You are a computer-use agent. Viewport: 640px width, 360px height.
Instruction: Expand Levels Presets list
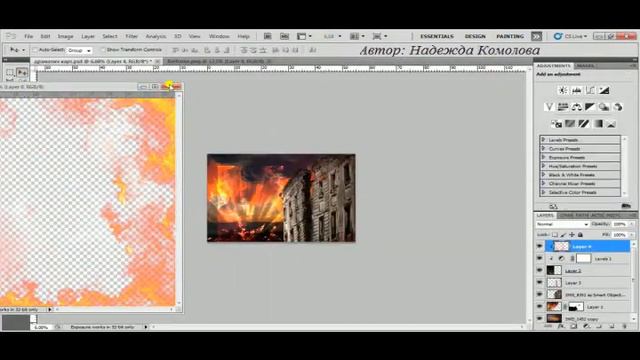point(543,140)
